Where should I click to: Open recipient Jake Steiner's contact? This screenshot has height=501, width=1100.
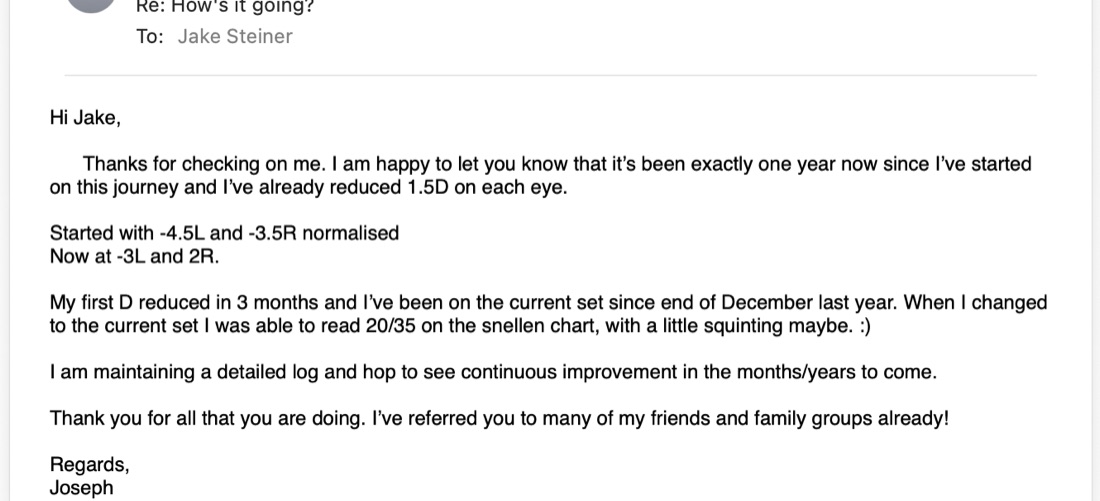(x=234, y=36)
